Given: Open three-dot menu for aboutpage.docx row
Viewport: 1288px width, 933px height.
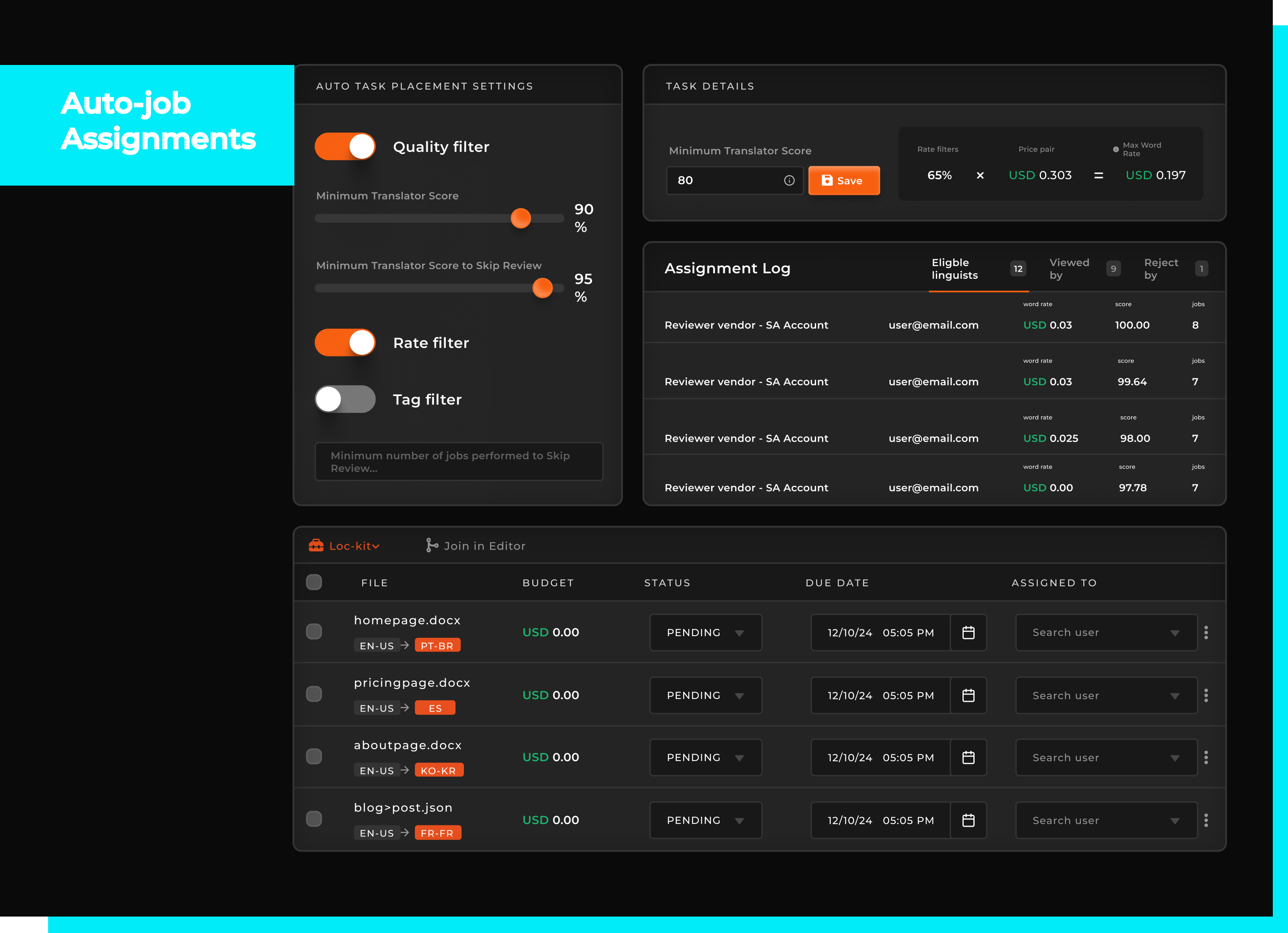Looking at the screenshot, I should (x=1206, y=758).
